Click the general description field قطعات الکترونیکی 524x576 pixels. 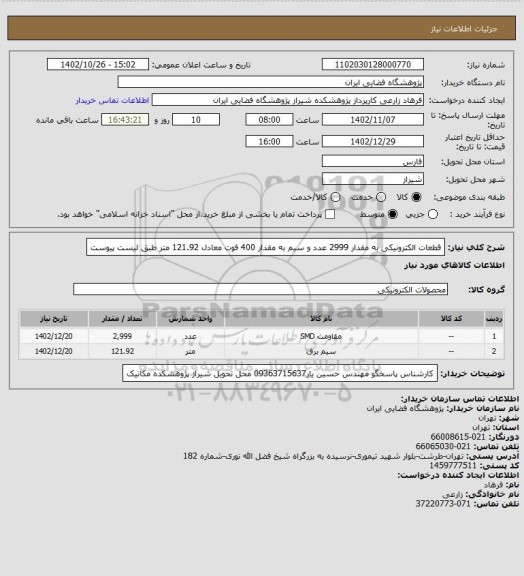pos(265,247)
